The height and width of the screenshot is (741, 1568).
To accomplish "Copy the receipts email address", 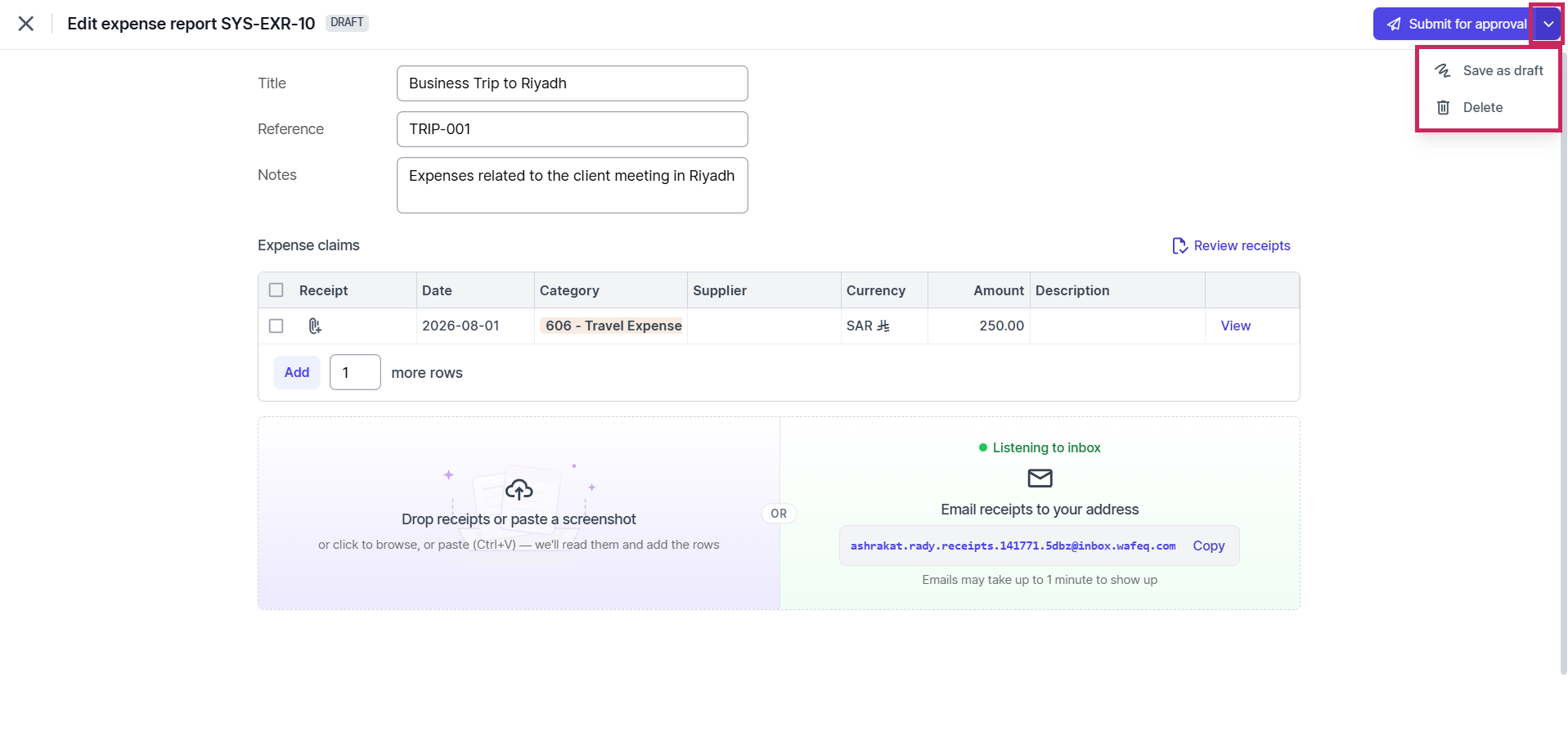I will click(1208, 546).
